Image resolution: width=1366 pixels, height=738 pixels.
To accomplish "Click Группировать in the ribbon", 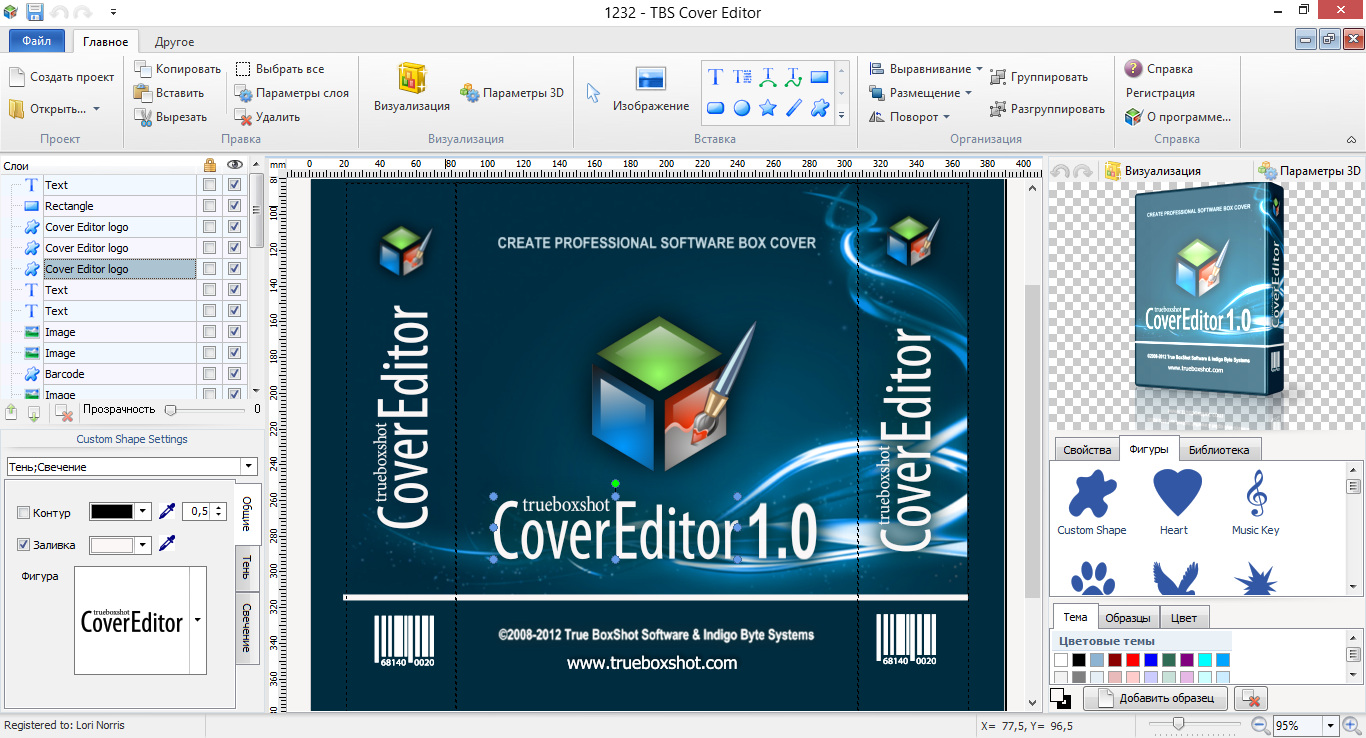I will (x=1039, y=77).
